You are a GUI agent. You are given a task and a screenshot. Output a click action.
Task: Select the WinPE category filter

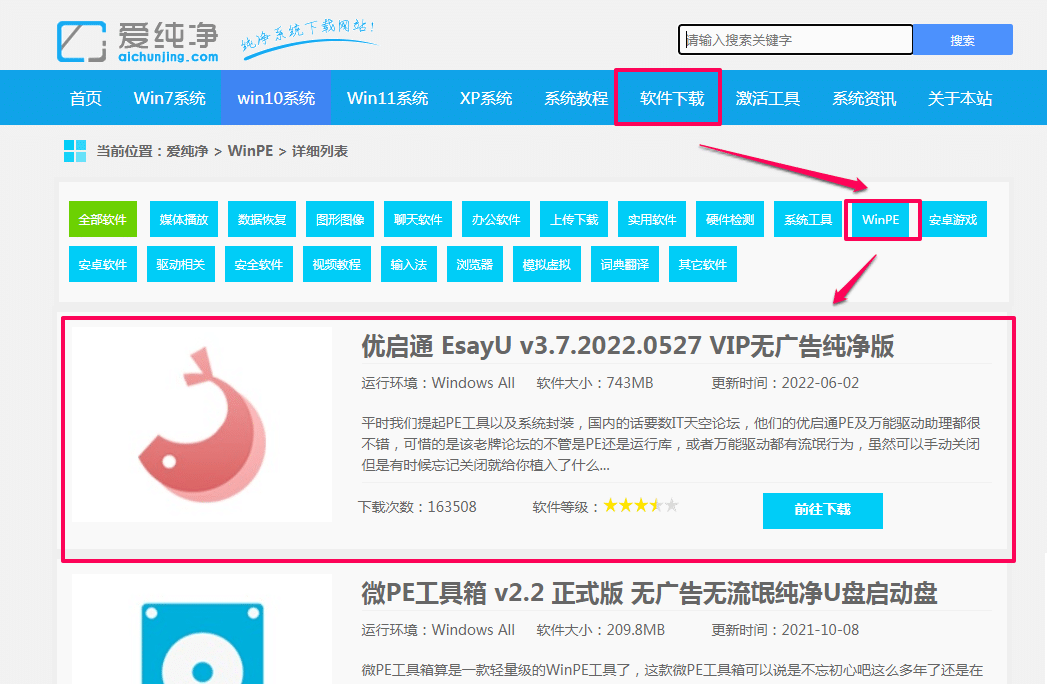click(881, 219)
